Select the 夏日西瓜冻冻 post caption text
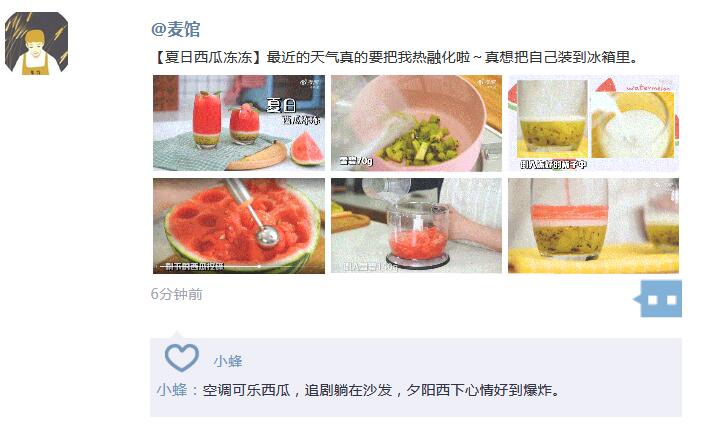The image size is (701, 427). coord(396,57)
